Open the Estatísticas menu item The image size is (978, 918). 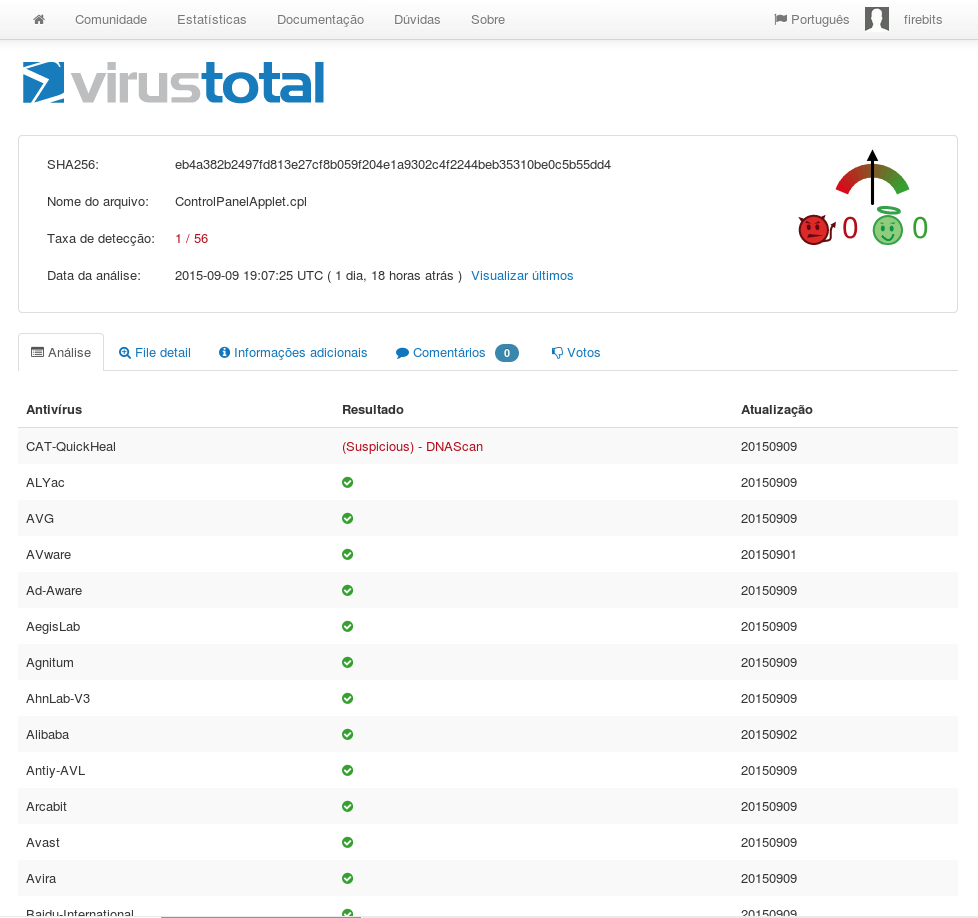[x=211, y=19]
